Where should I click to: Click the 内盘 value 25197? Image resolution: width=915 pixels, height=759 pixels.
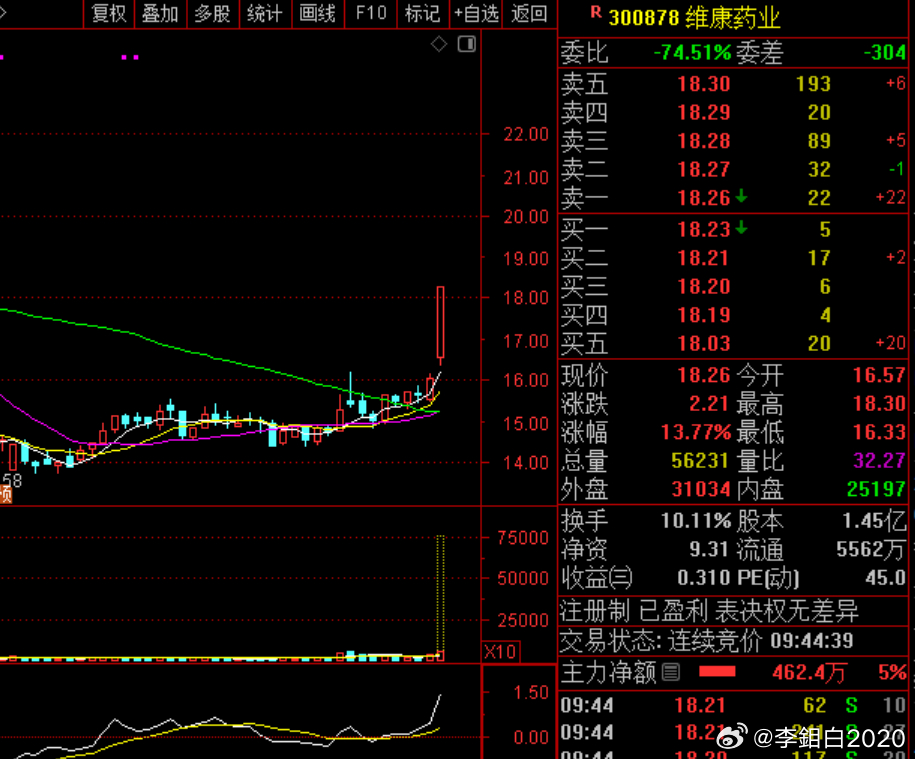tap(876, 489)
